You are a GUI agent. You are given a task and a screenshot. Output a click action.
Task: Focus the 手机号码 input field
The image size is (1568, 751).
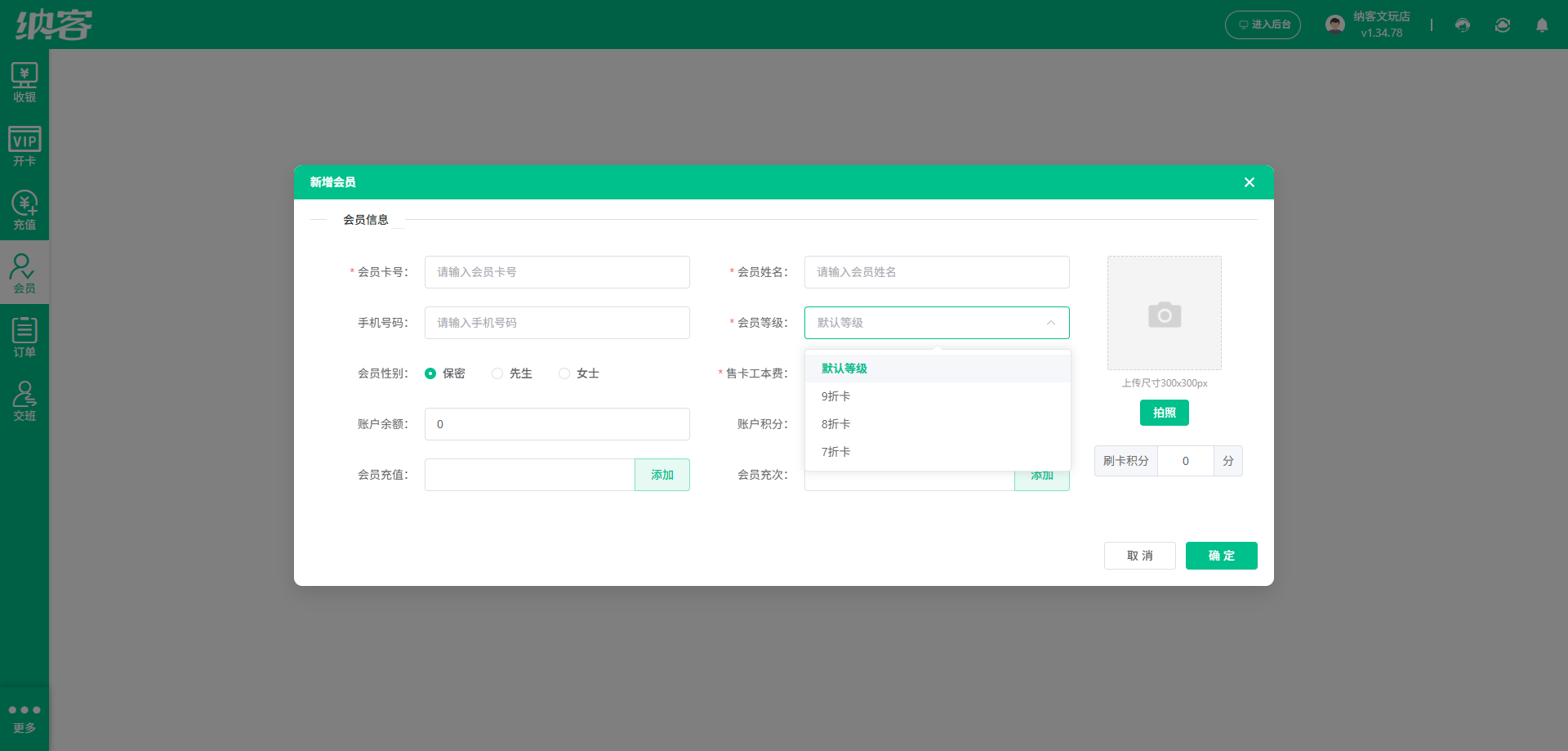tap(557, 323)
